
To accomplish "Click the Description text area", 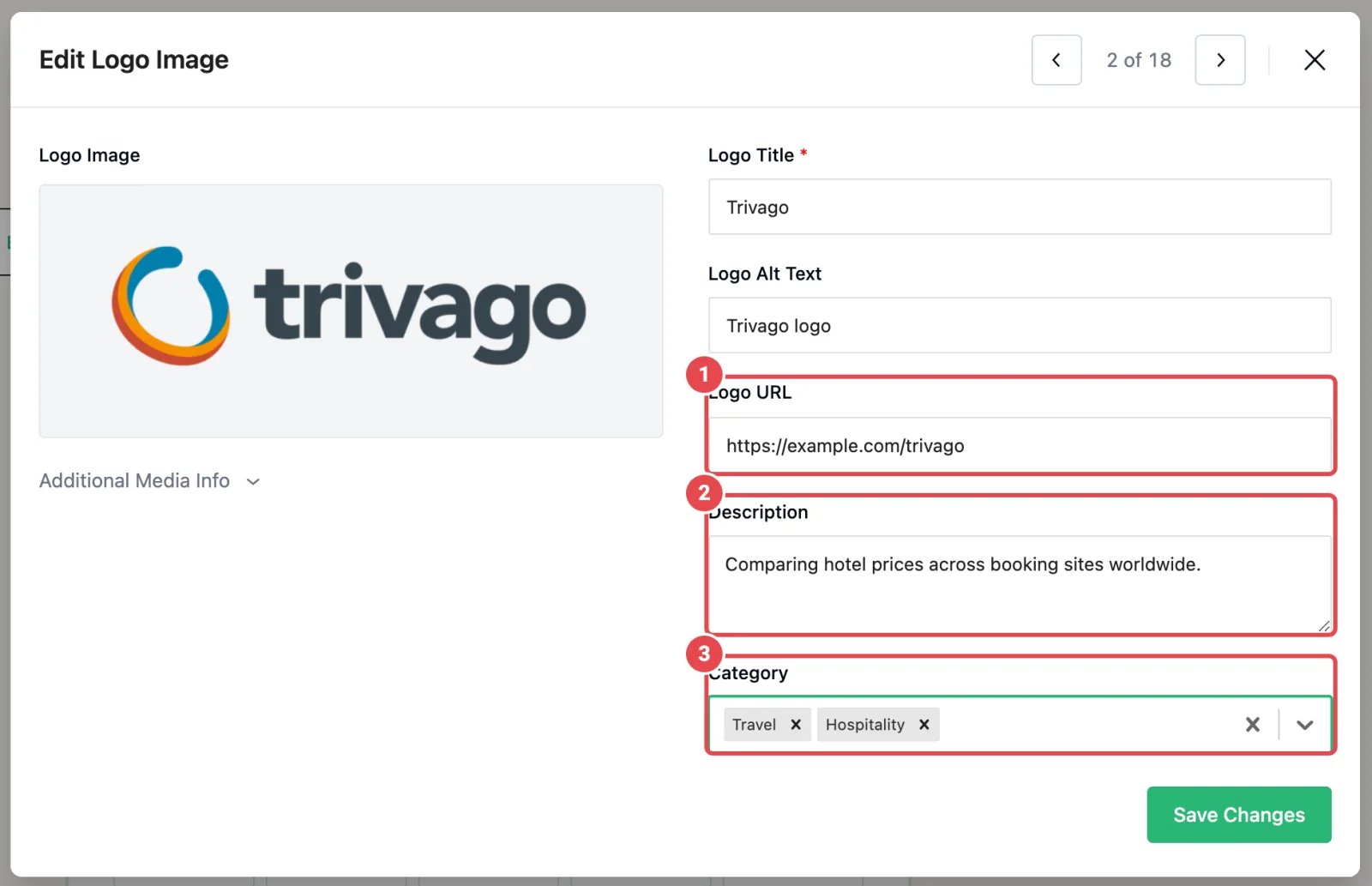I will click(1019, 584).
